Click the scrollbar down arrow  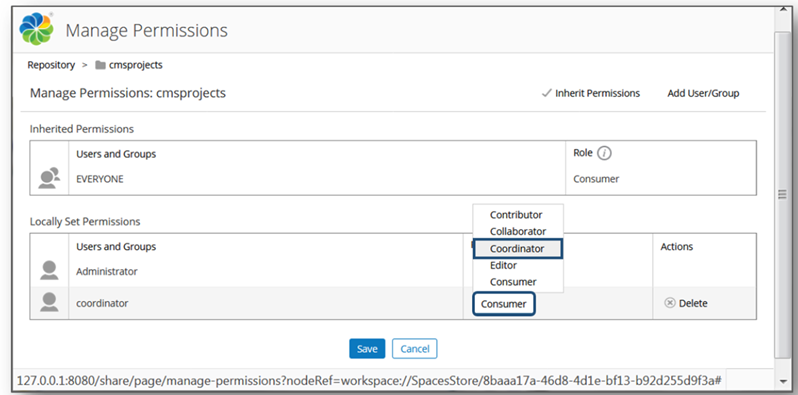point(782,381)
